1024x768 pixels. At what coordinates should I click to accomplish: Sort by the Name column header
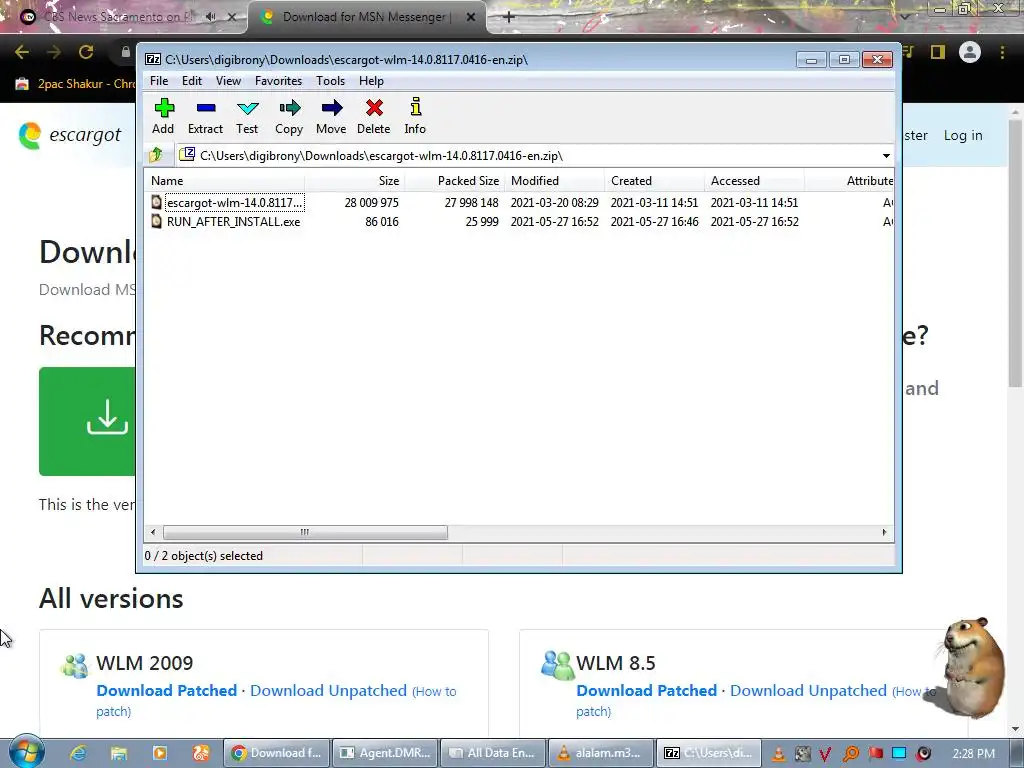coord(225,181)
